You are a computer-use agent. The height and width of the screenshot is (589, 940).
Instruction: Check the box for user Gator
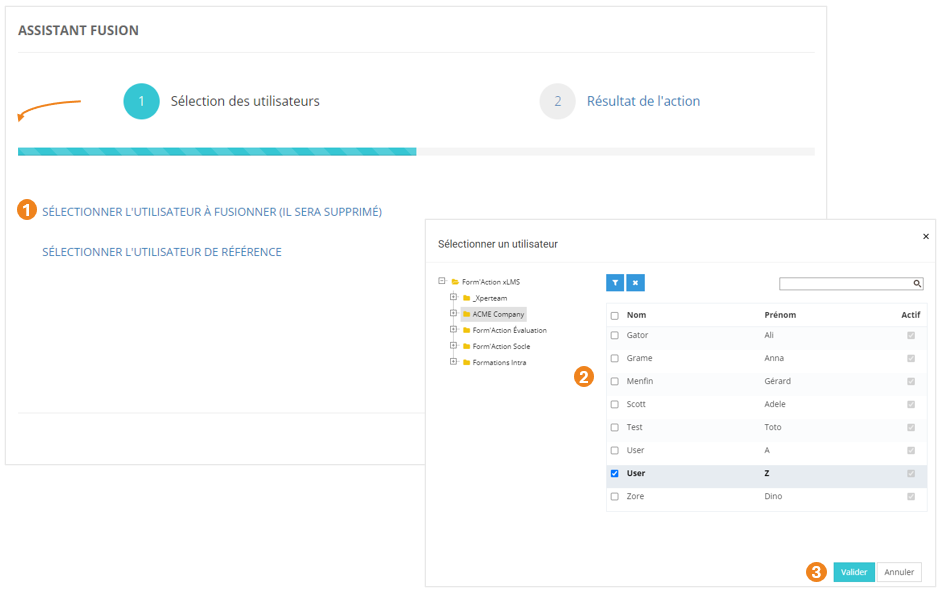point(615,335)
